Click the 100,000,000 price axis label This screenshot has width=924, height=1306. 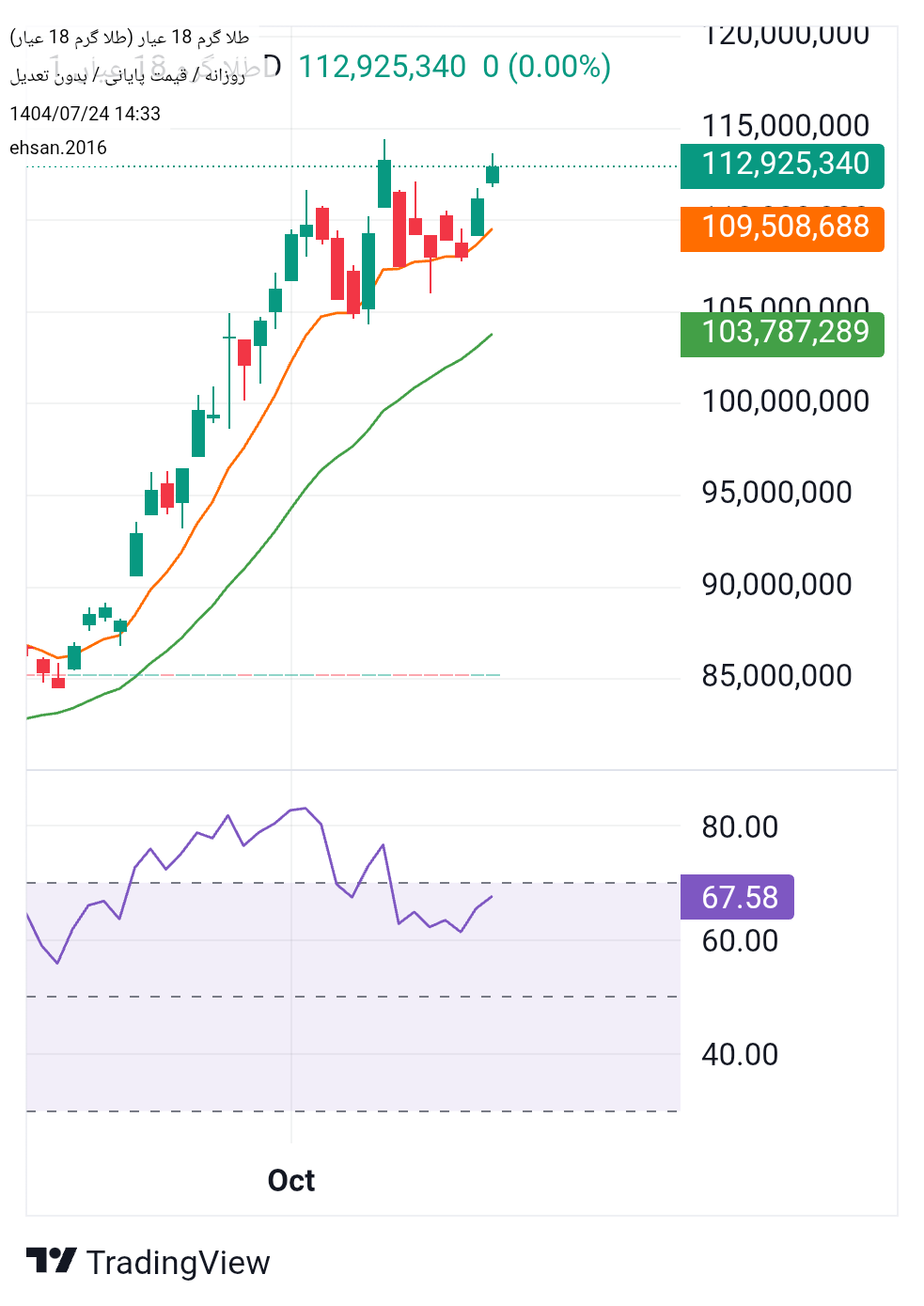pyautogui.click(x=785, y=401)
